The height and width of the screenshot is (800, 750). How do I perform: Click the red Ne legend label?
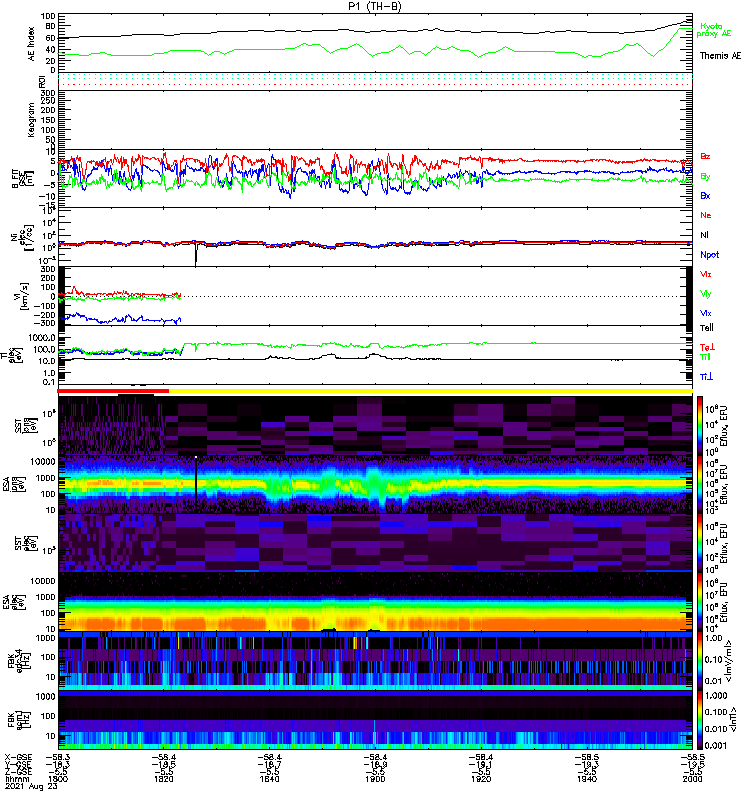pyautogui.click(x=706, y=215)
